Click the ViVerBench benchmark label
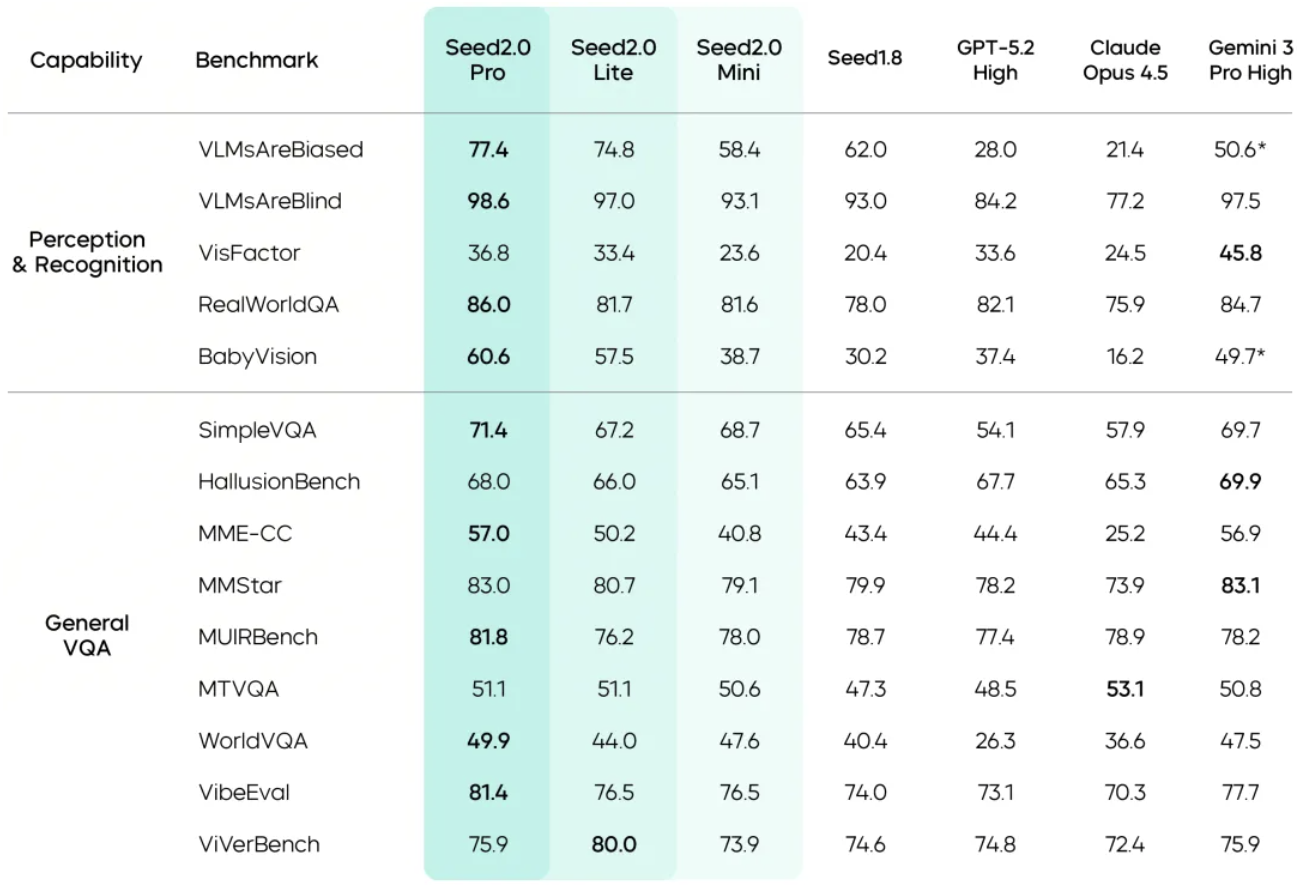 click(259, 844)
